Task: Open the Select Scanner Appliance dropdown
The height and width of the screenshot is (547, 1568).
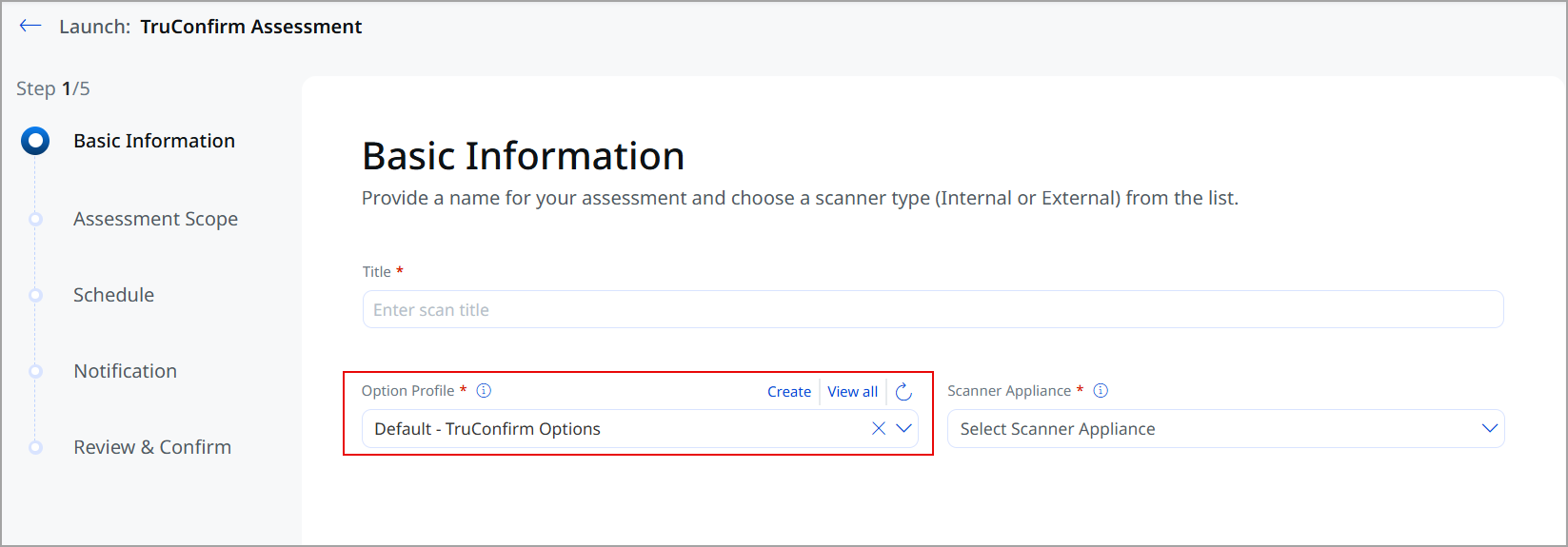Action: [1226, 428]
